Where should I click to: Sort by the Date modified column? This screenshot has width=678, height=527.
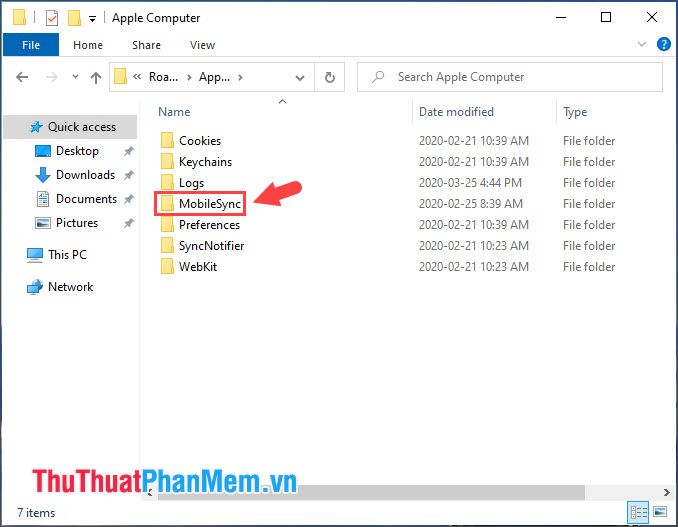[456, 112]
